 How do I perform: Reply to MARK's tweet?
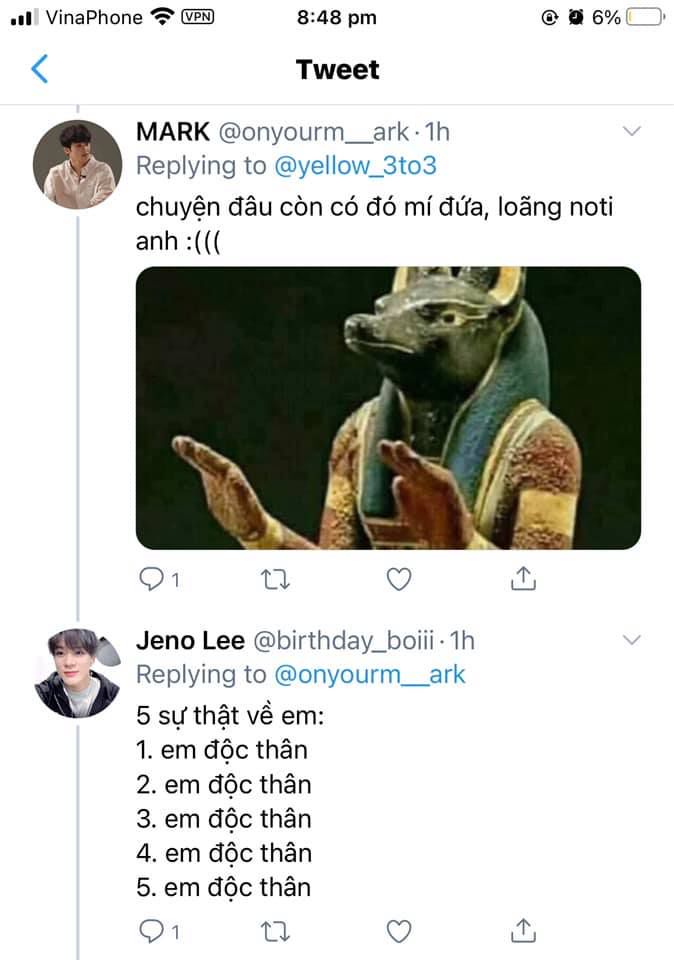pos(151,578)
